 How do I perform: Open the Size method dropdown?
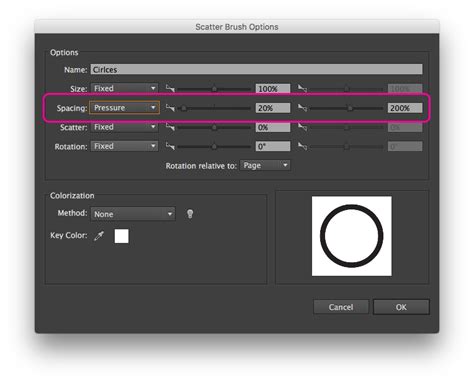[124, 88]
